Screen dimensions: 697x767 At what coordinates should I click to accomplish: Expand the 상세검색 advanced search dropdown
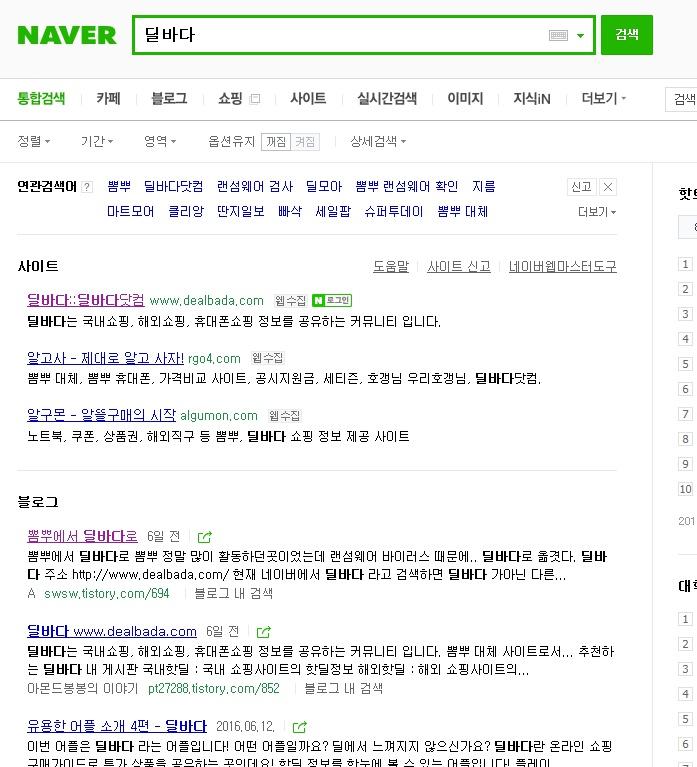coord(378,142)
